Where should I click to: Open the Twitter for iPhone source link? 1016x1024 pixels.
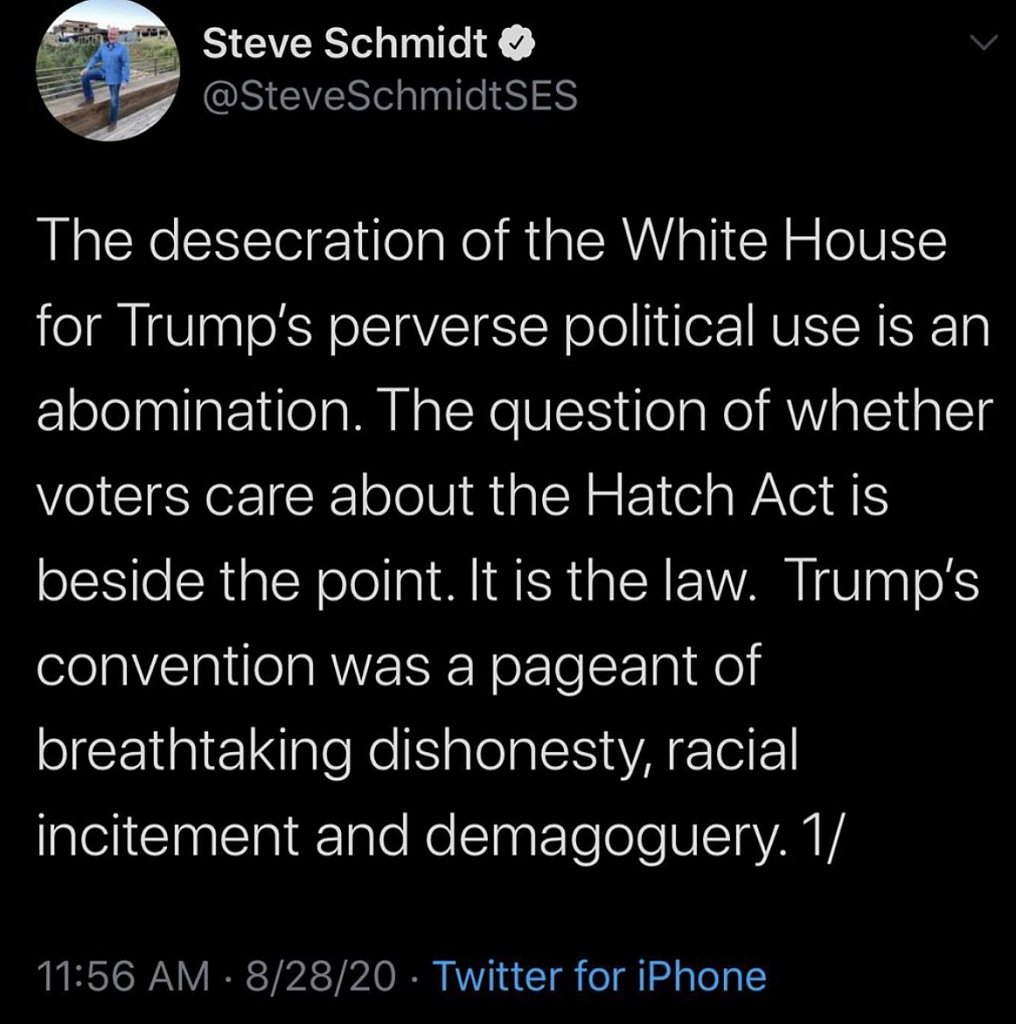pyautogui.click(x=600, y=975)
